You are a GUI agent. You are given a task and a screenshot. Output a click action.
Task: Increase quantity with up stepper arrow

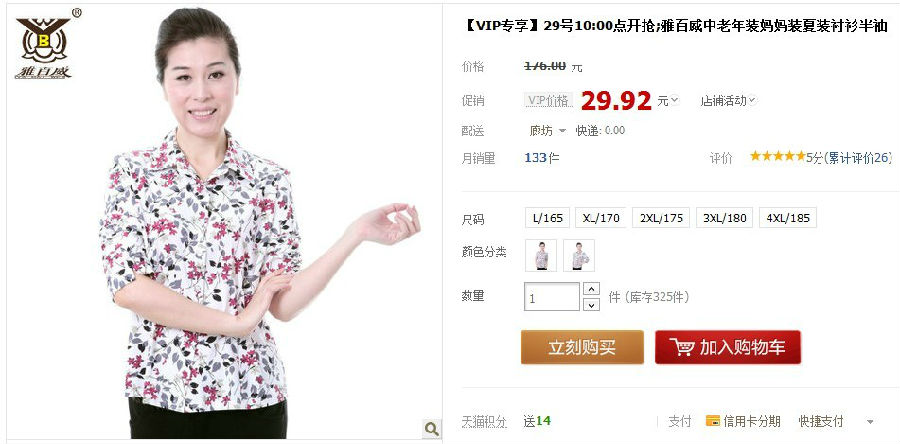tap(591, 289)
